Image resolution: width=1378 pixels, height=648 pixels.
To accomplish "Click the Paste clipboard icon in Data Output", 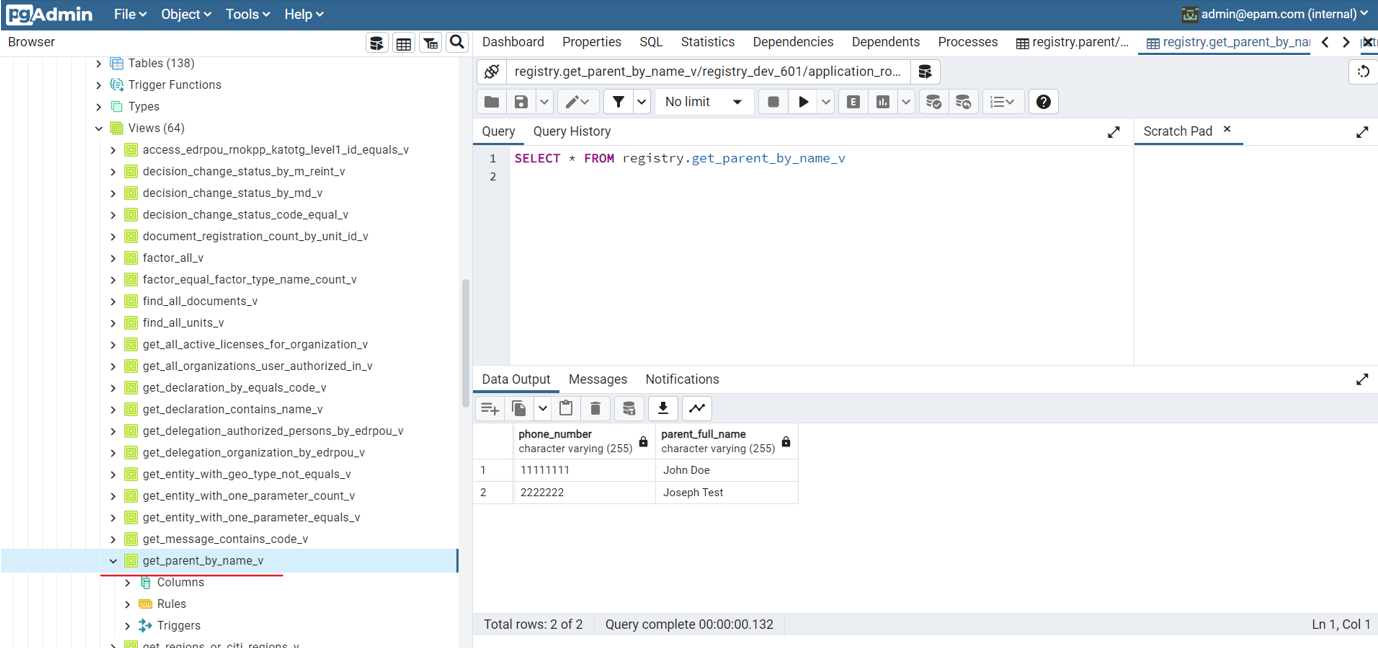I will pos(566,408).
